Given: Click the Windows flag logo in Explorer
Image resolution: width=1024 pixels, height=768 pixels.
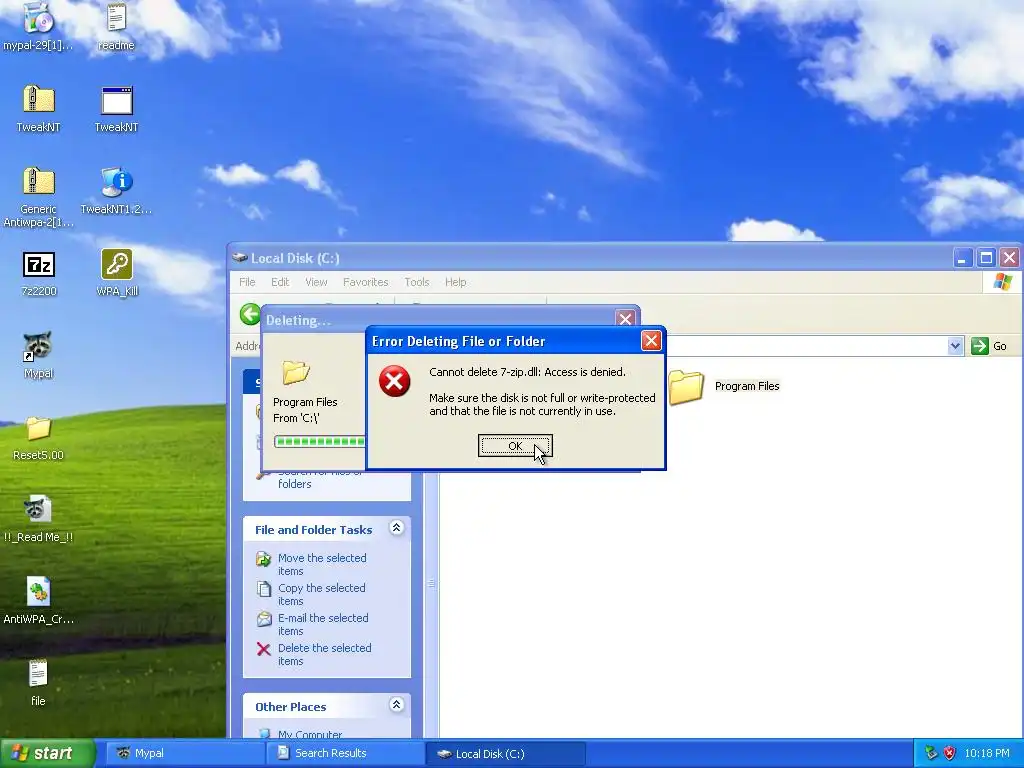Looking at the screenshot, I should (1002, 282).
